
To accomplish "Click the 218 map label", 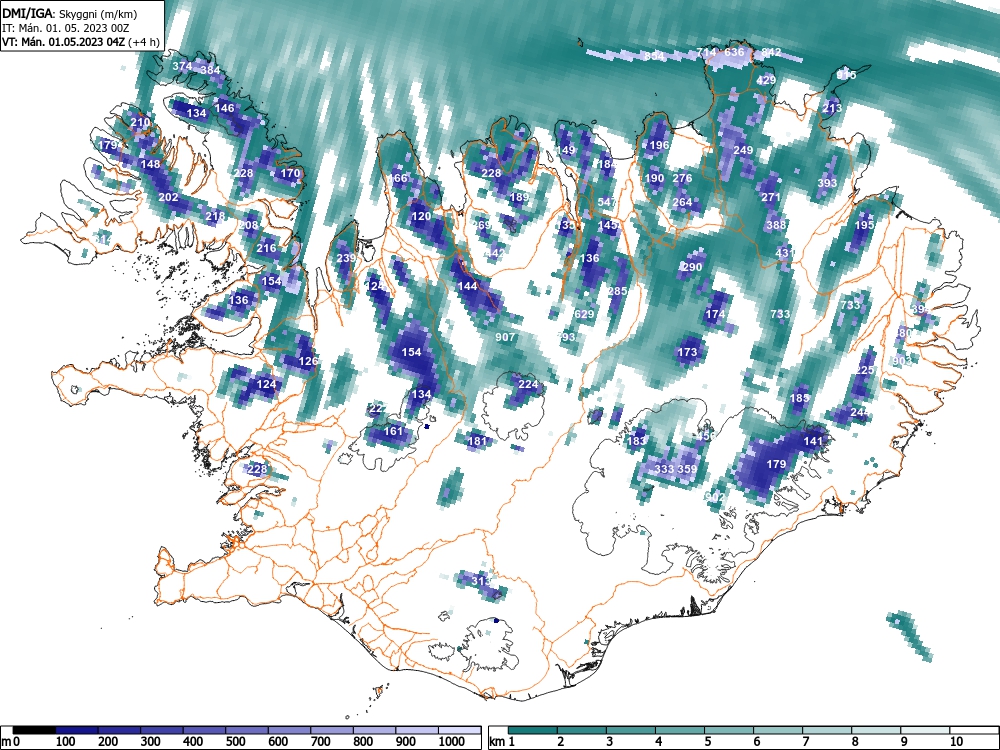I will pyautogui.click(x=216, y=216).
